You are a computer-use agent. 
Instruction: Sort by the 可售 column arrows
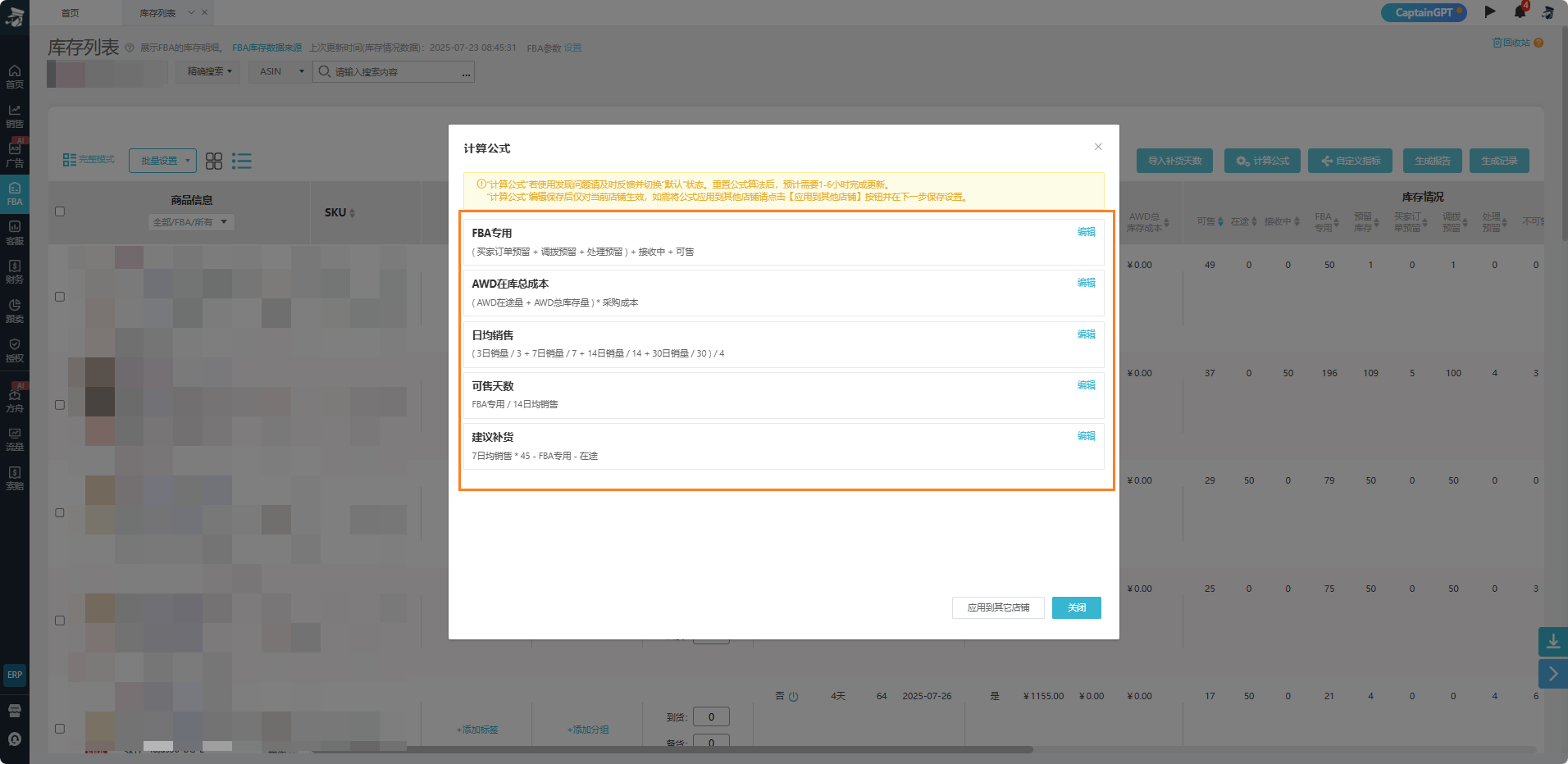pos(1220,221)
